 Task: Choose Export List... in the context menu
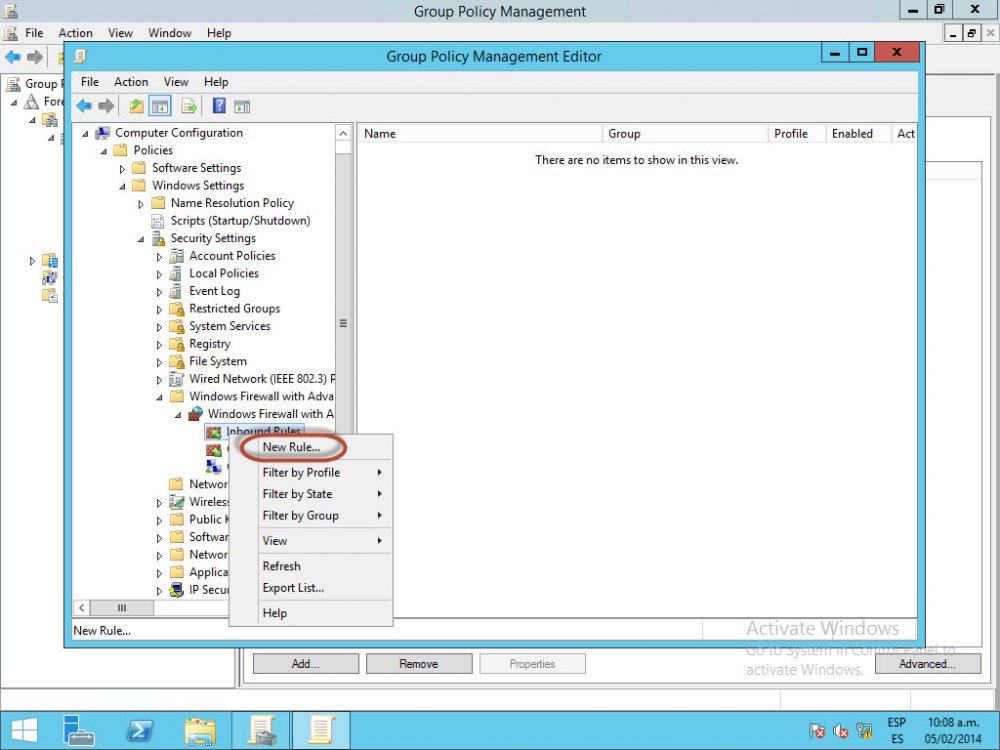[311, 588]
